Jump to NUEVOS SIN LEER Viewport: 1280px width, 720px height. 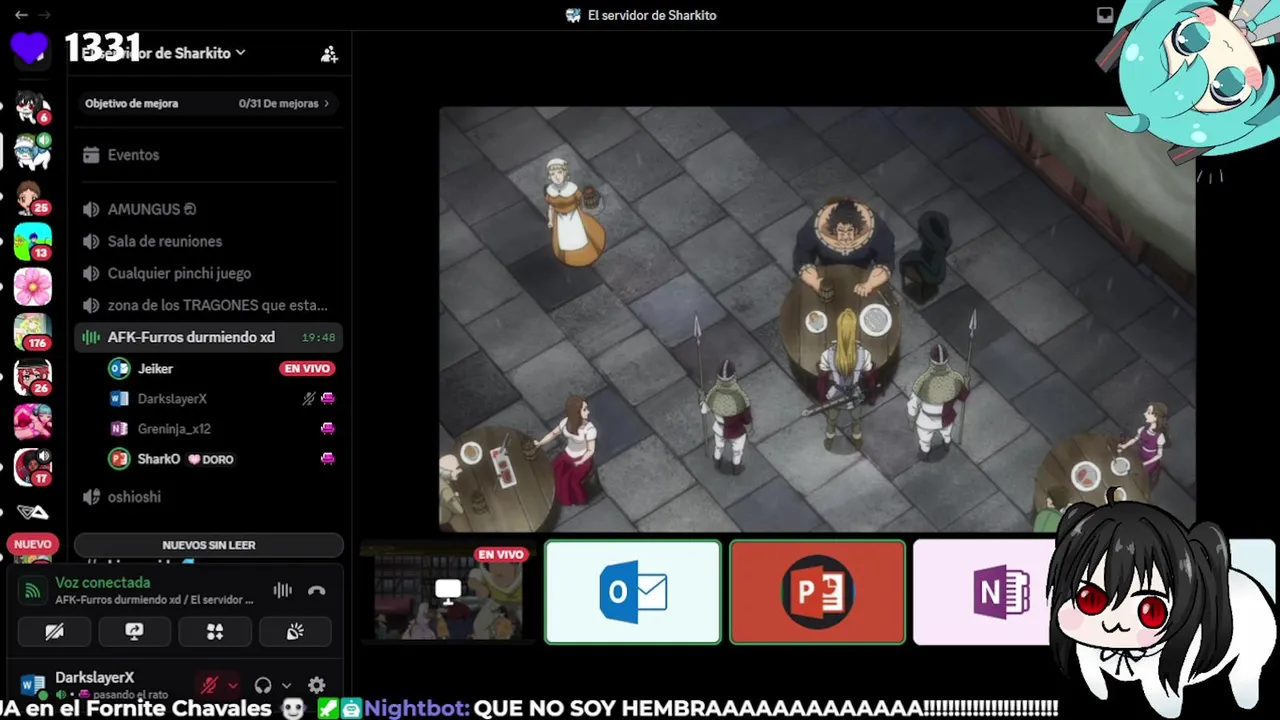tap(208, 545)
